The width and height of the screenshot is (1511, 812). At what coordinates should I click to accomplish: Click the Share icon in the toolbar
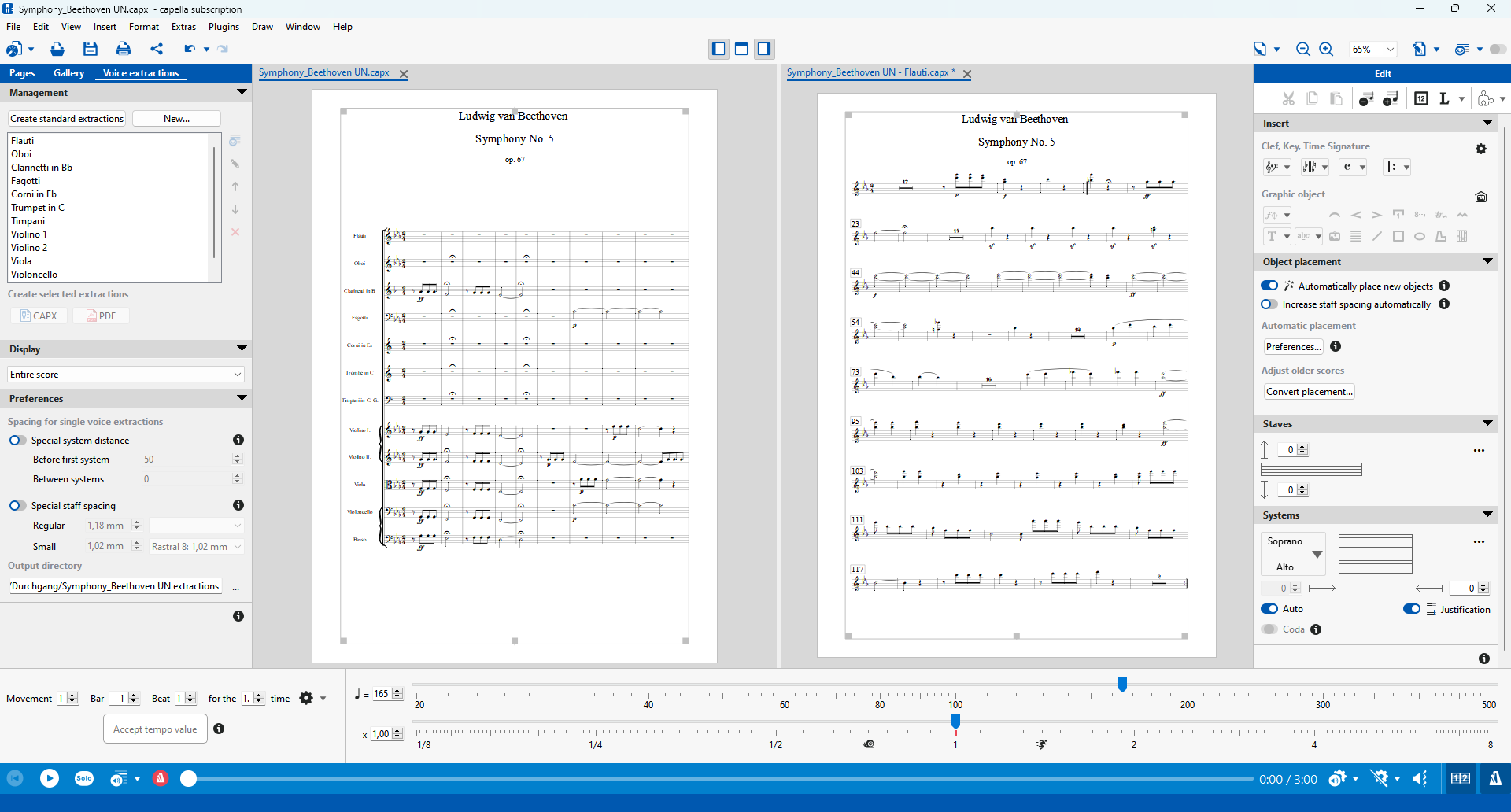click(157, 49)
